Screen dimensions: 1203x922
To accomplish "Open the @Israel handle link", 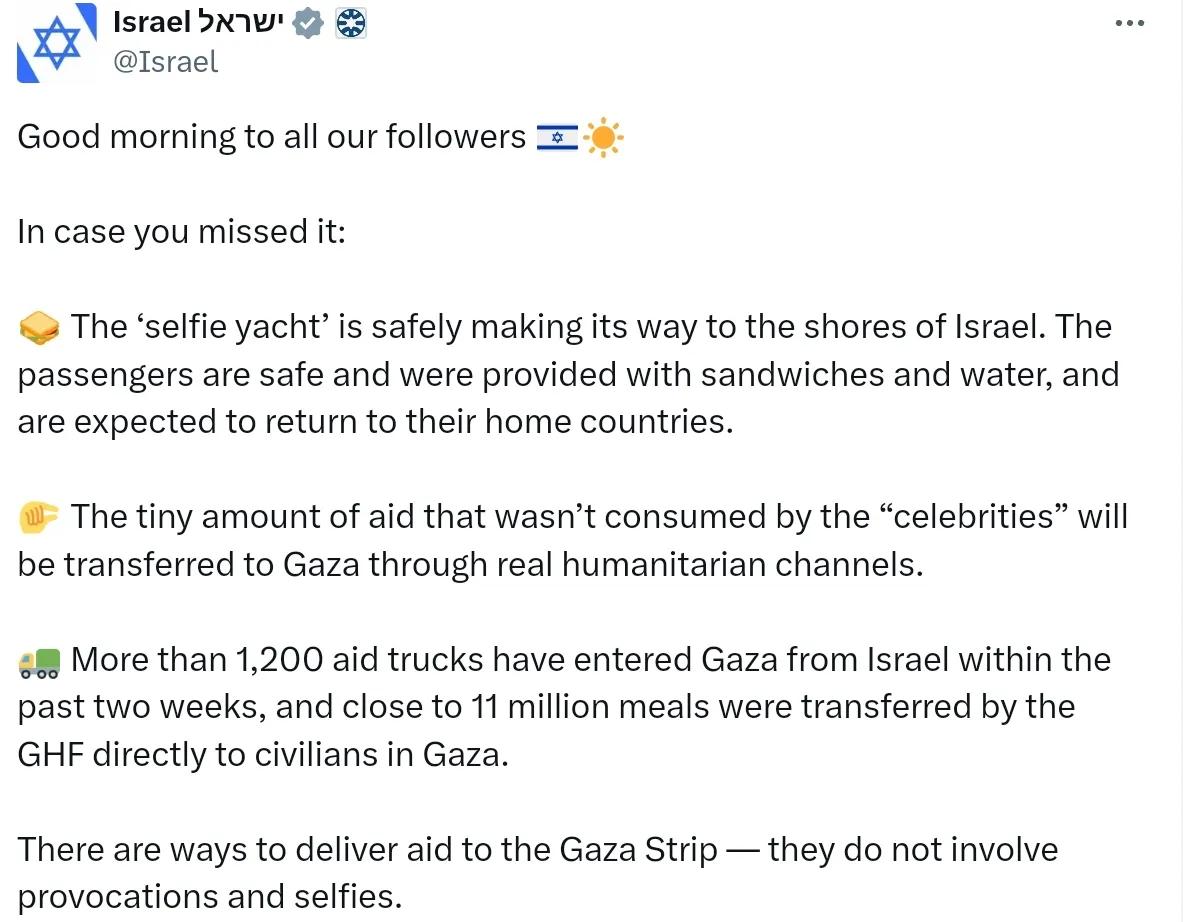I will [166, 62].
